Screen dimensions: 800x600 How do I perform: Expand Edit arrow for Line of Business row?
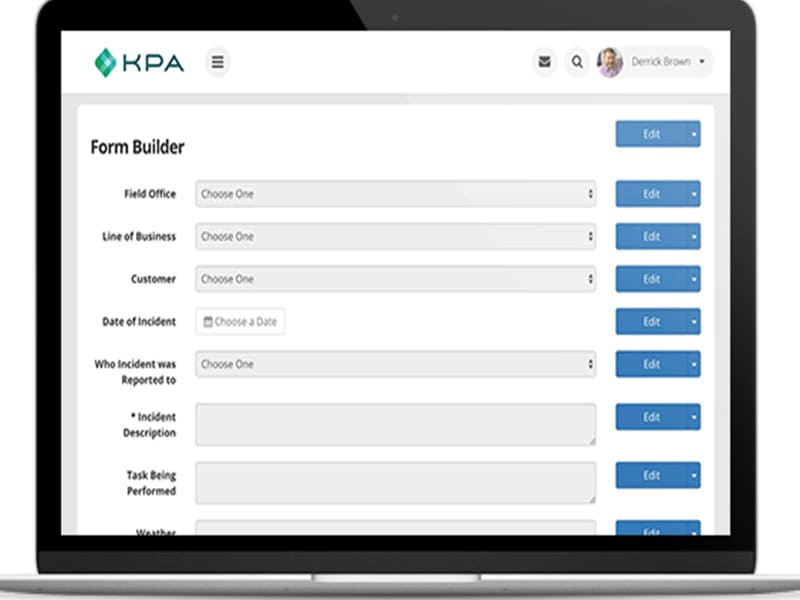coord(694,236)
